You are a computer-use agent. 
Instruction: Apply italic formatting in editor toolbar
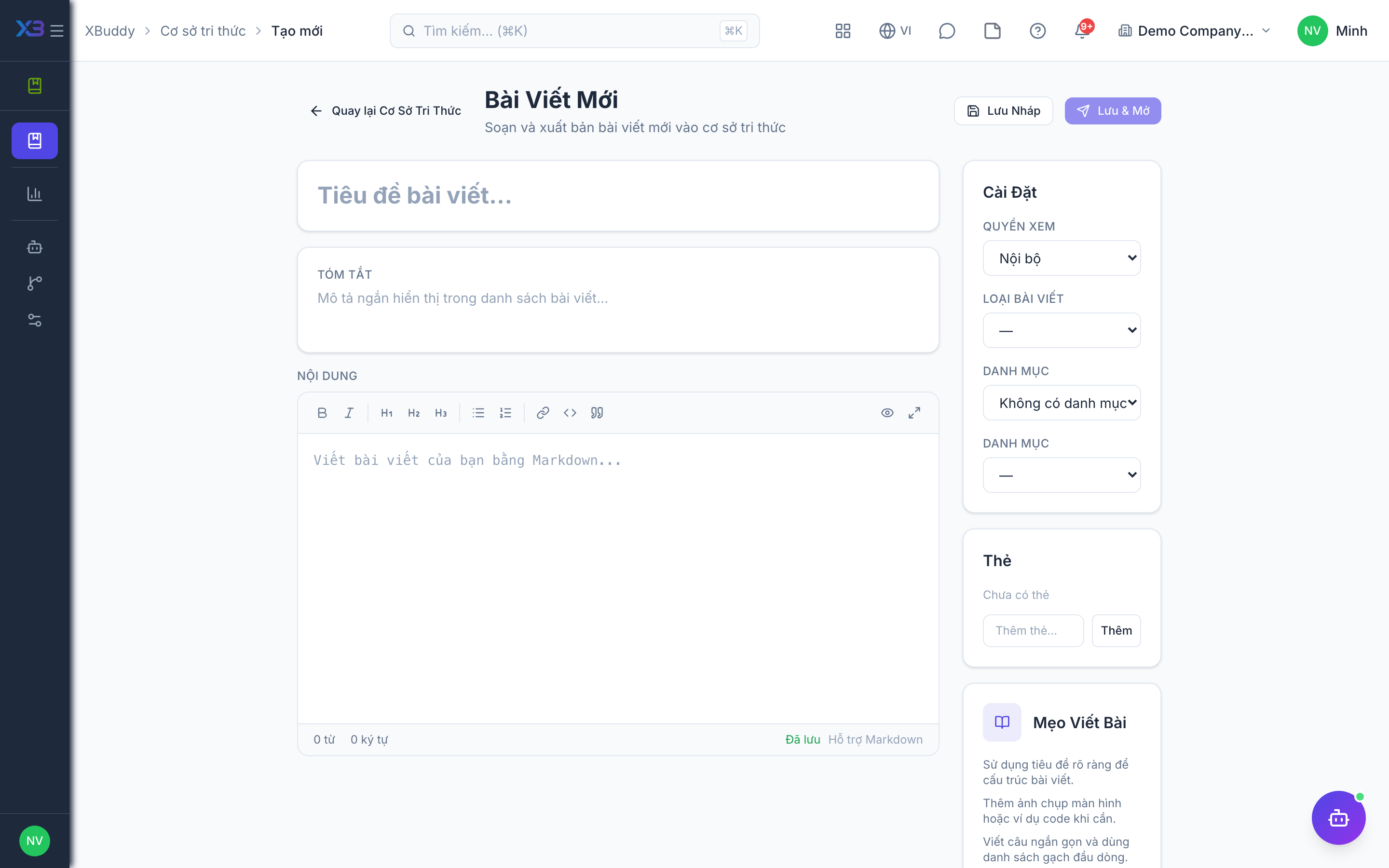click(349, 413)
